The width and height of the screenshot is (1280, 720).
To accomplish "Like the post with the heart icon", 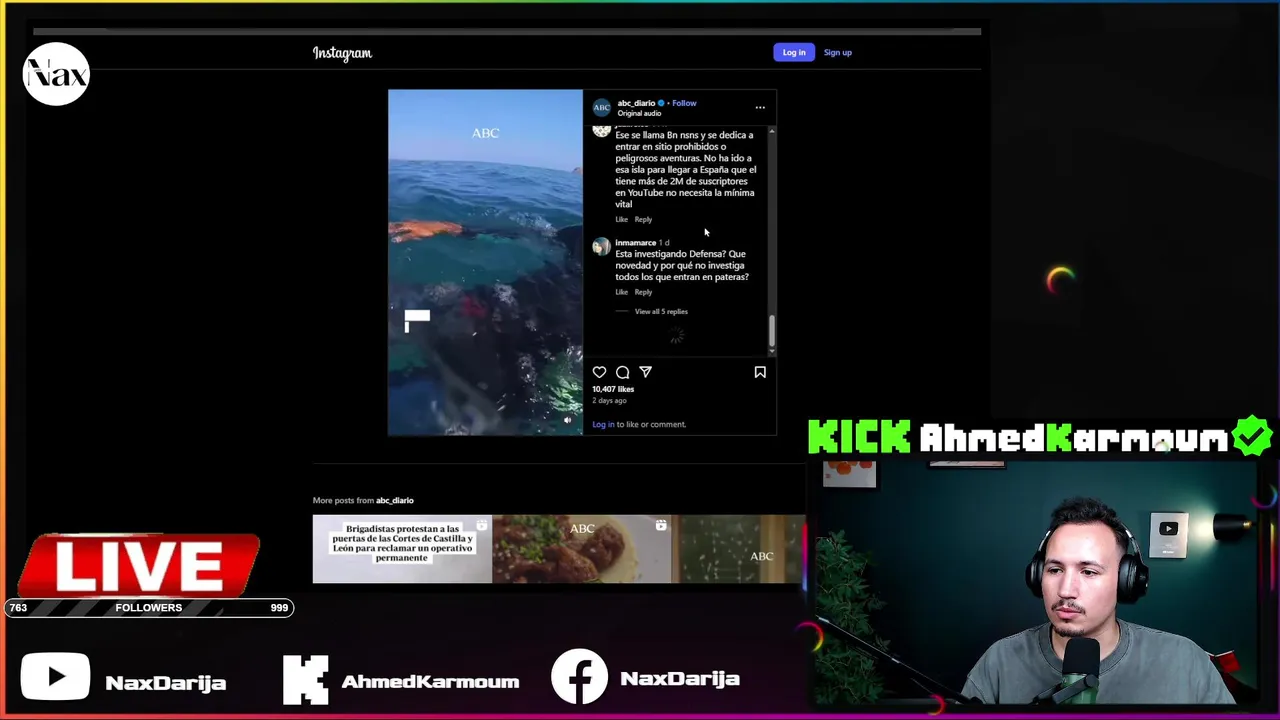I will click(599, 372).
